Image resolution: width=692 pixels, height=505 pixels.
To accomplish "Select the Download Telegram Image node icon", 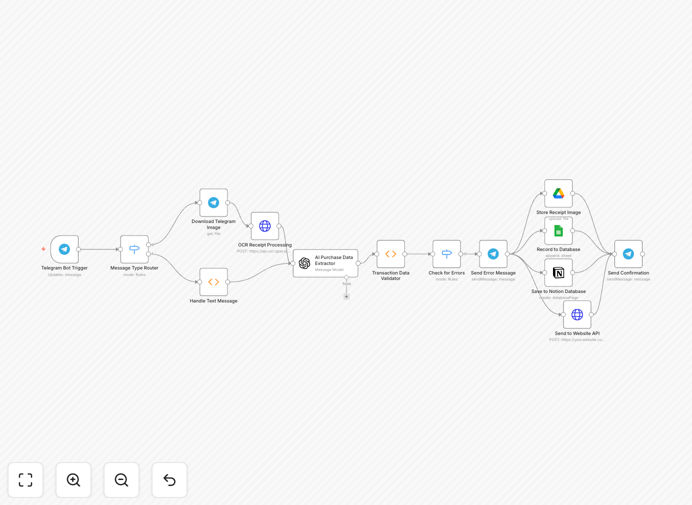I will coord(214,203).
